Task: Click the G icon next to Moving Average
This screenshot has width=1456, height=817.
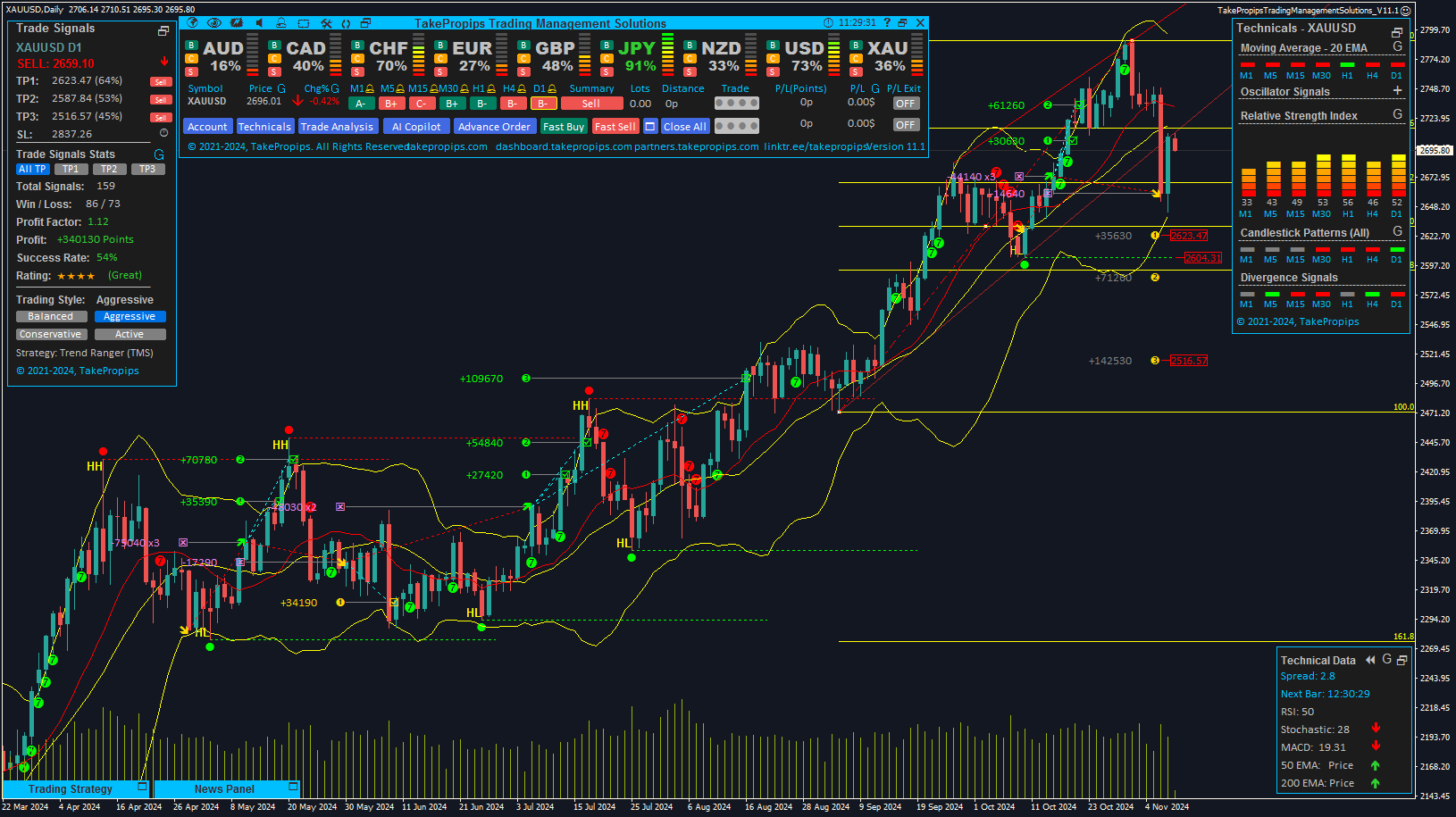Action: [x=1398, y=46]
